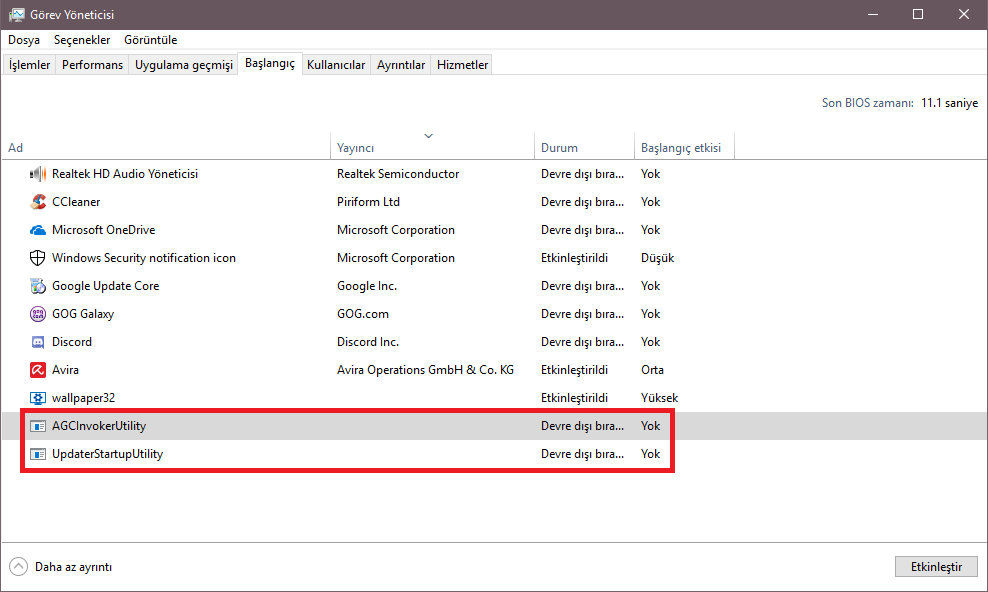Open the Dosya menu
The height and width of the screenshot is (592, 988).
(x=24, y=40)
